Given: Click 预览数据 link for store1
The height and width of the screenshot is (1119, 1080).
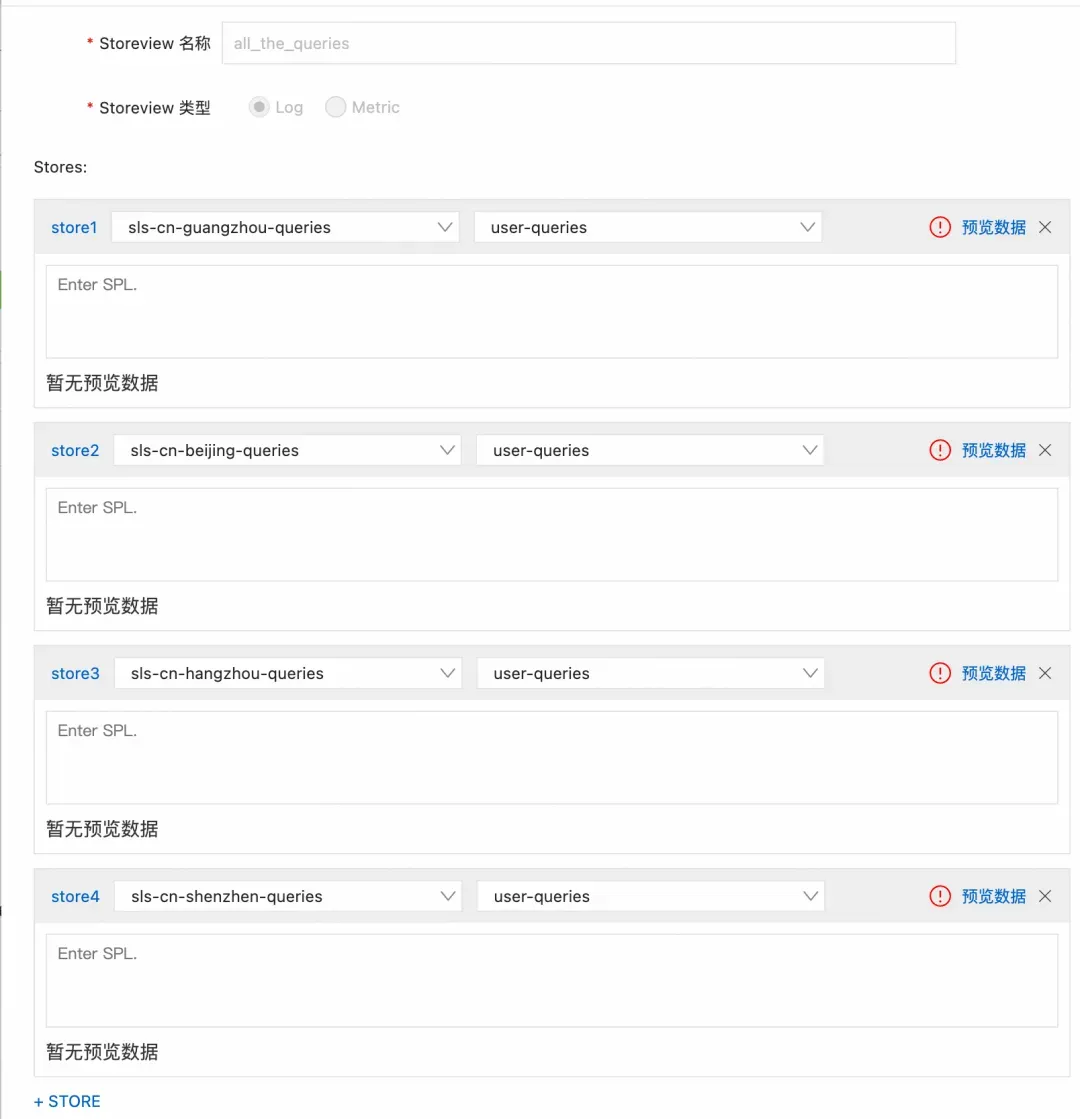Looking at the screenshot, I should coord(993,227).
